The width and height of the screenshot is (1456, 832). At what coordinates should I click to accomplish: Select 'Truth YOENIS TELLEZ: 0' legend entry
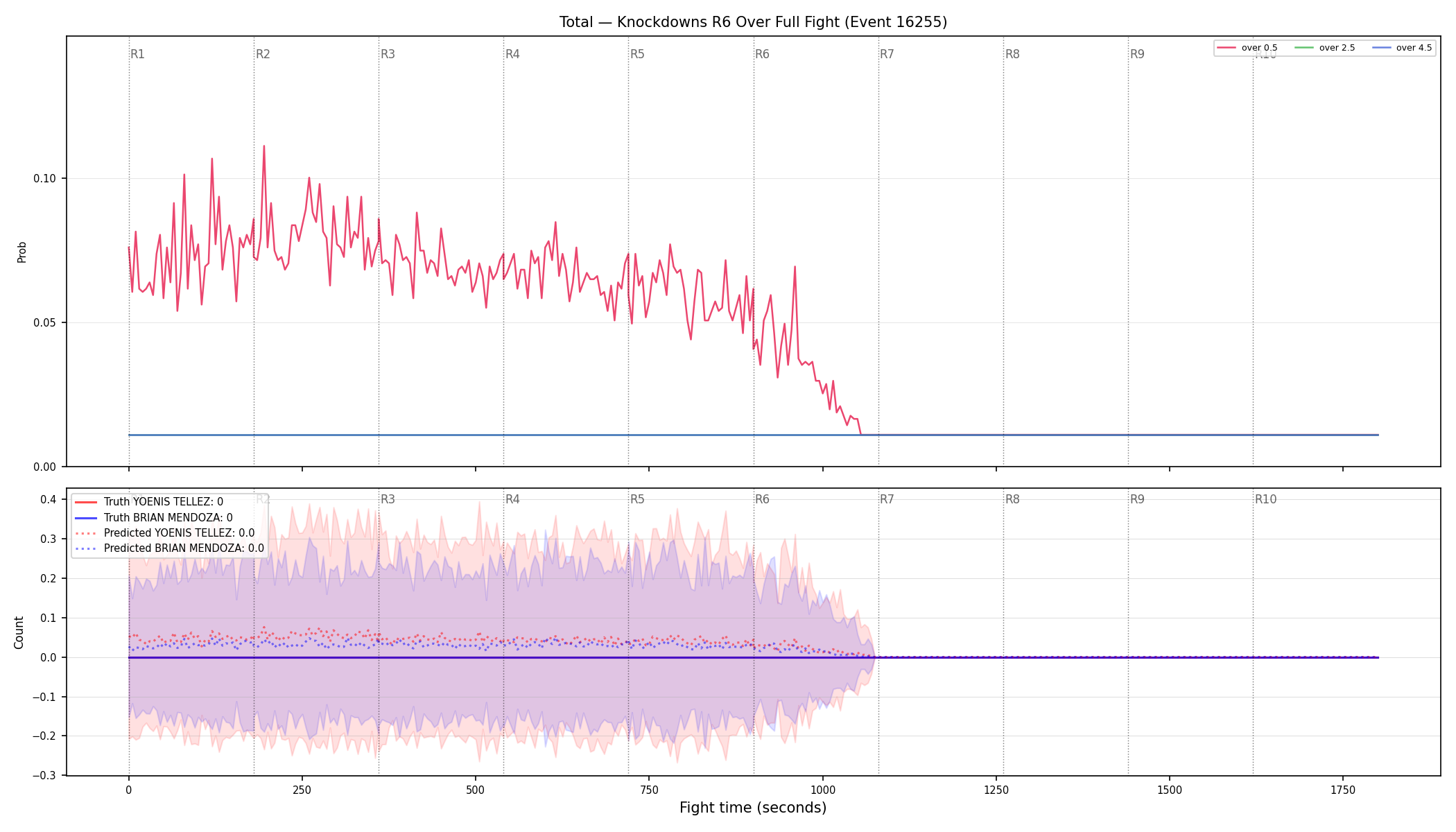click(148, 502)
